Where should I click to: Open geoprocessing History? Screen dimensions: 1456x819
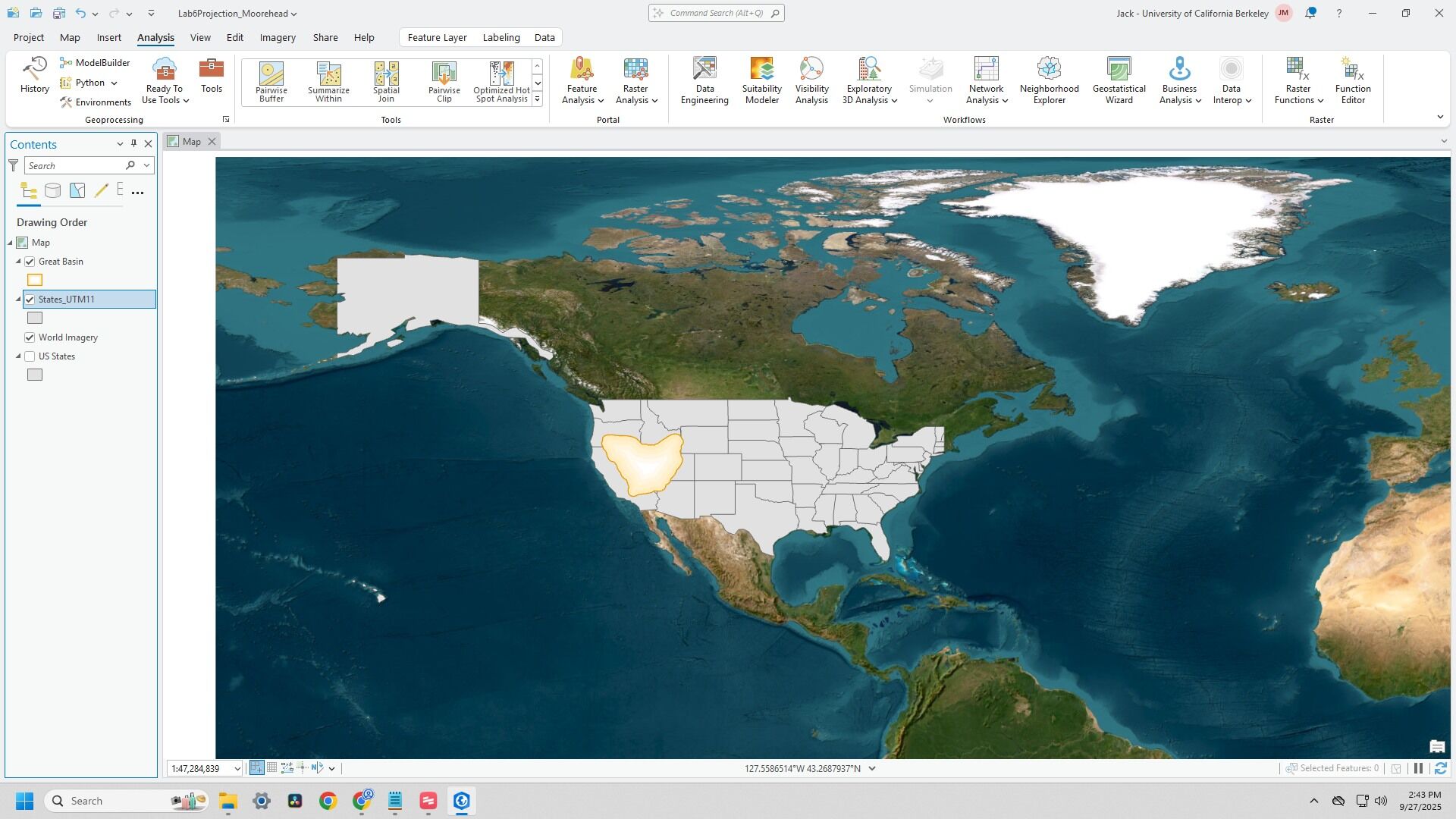point(34,75)
